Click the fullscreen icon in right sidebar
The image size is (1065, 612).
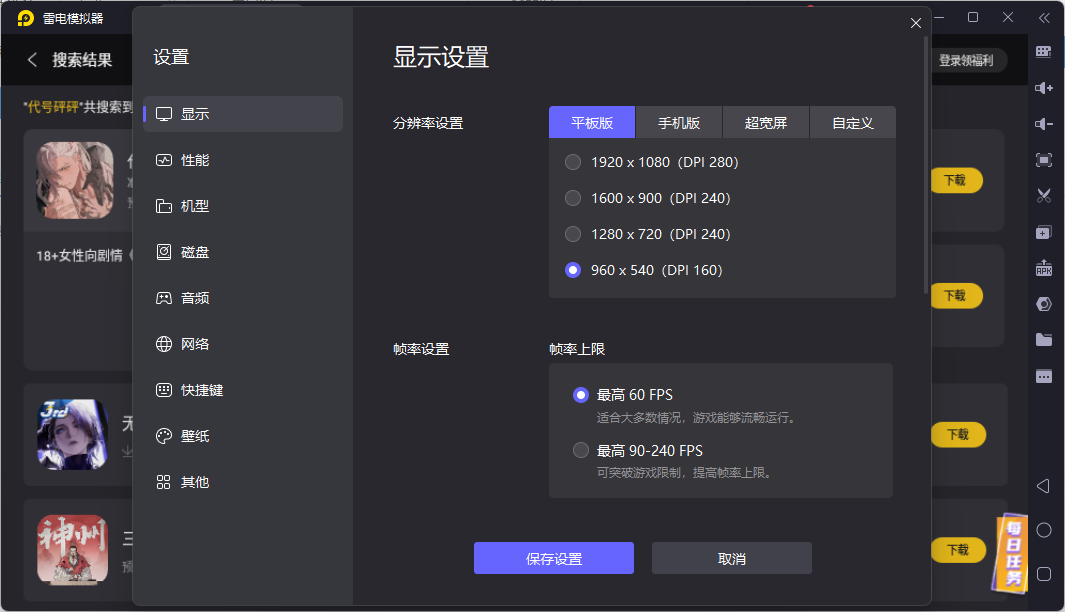[x=1043, y=160]
